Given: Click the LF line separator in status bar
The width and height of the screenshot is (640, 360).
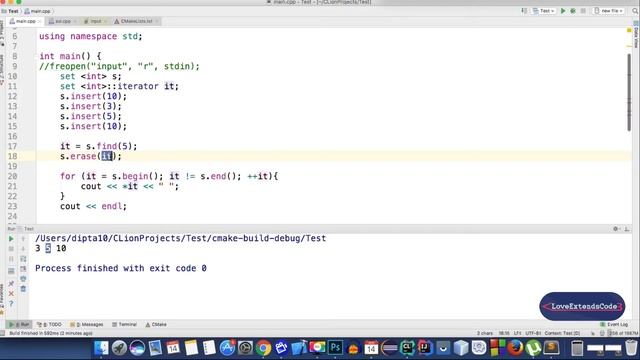Looking at the screenshot, I should [x=517, y=333].
